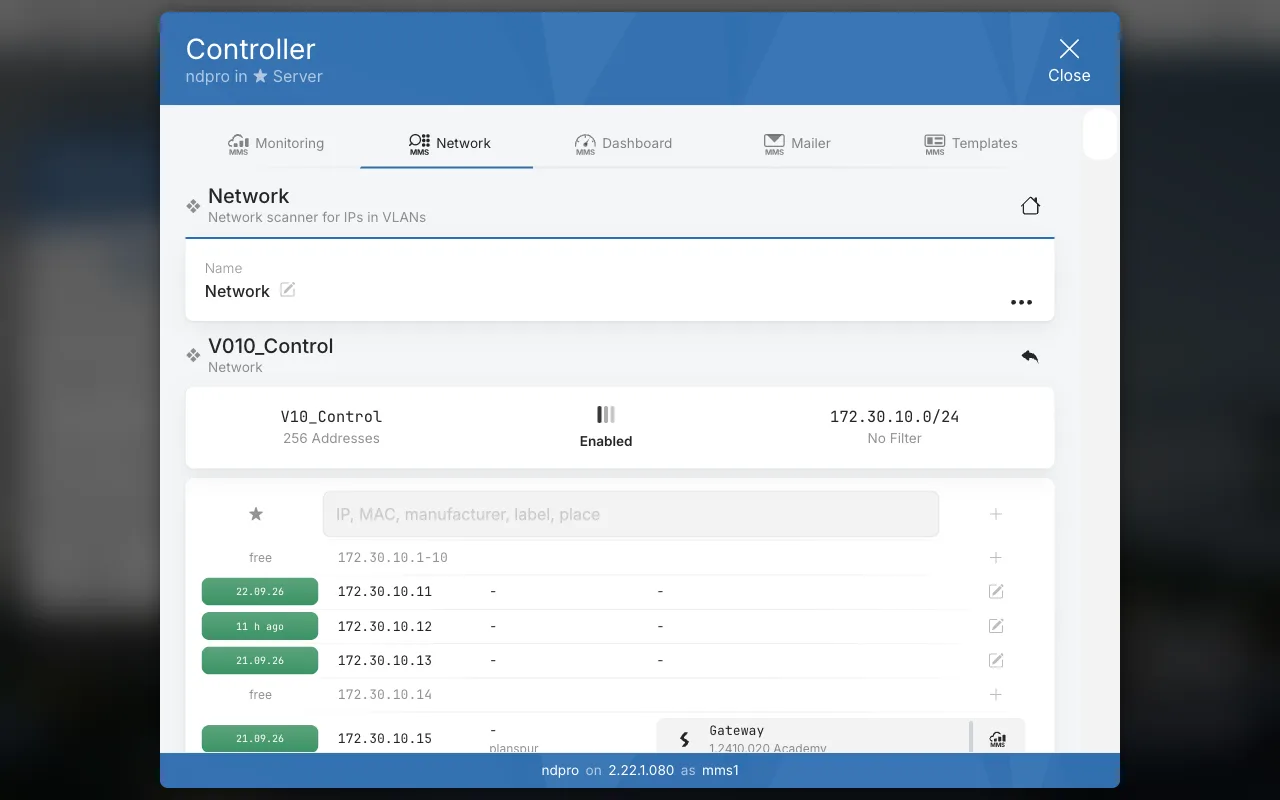
Task: Click the version 2.22.1.080 in footer
Action: tap(641, 770)
